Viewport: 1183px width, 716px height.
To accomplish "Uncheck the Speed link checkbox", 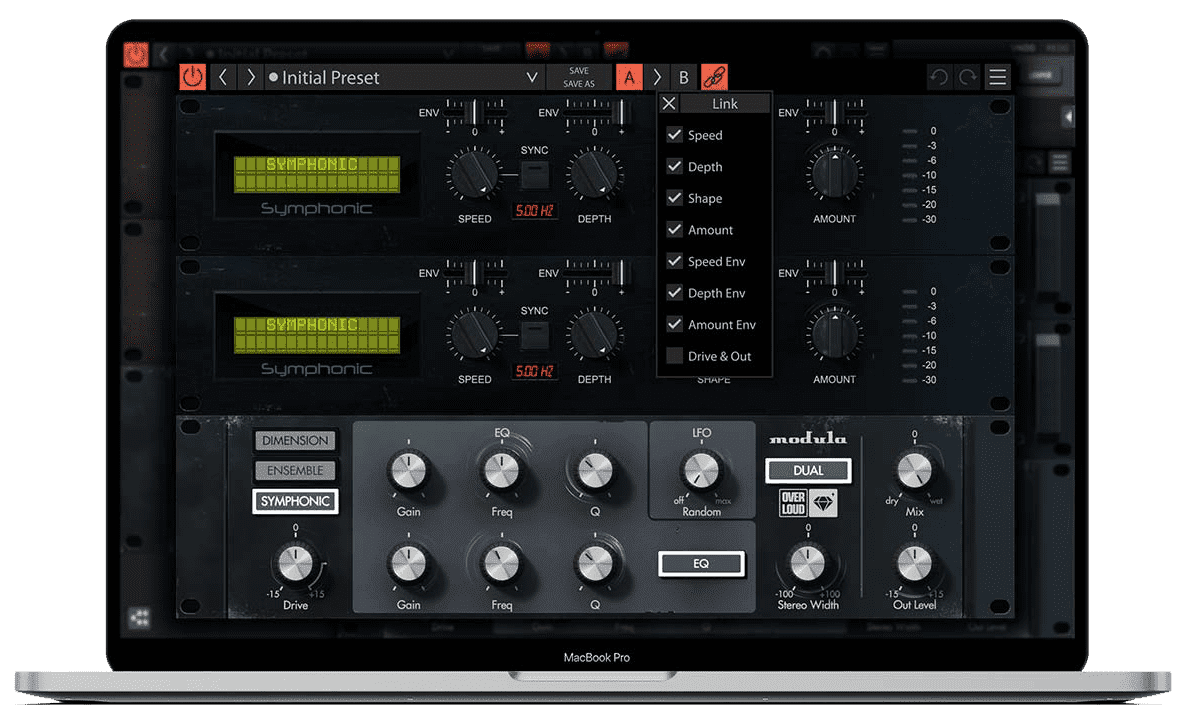I will pyautogui.click(x=674, y=135).
